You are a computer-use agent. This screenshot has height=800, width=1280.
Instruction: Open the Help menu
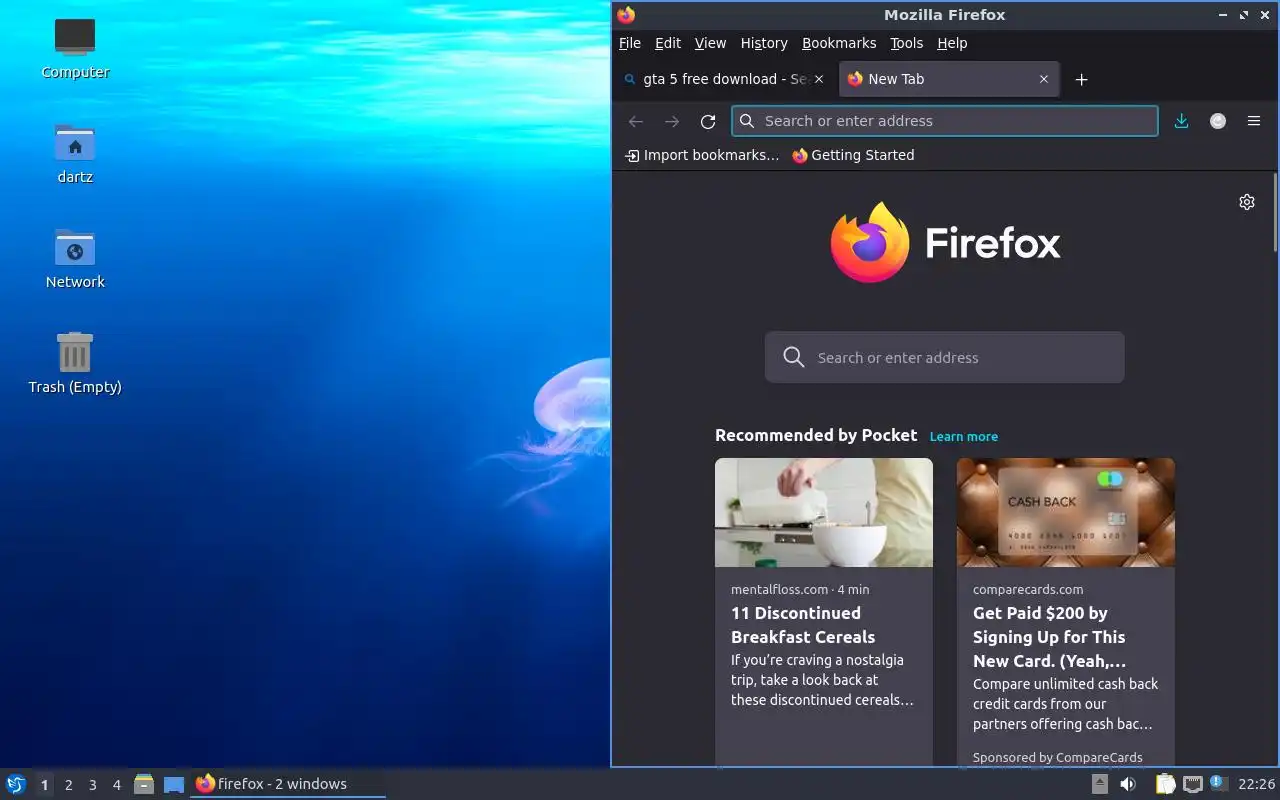point(952,43)
